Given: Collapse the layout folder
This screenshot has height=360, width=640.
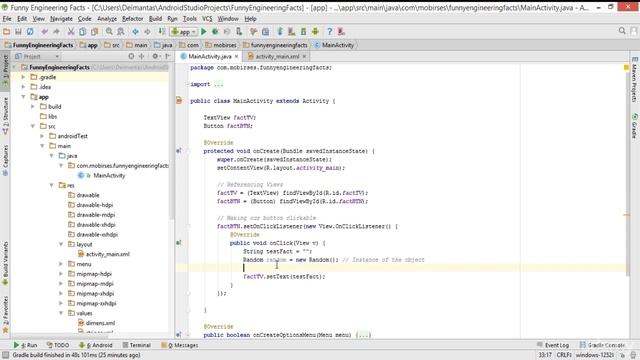Looking at the screenshot, I should tap(61, 244).
